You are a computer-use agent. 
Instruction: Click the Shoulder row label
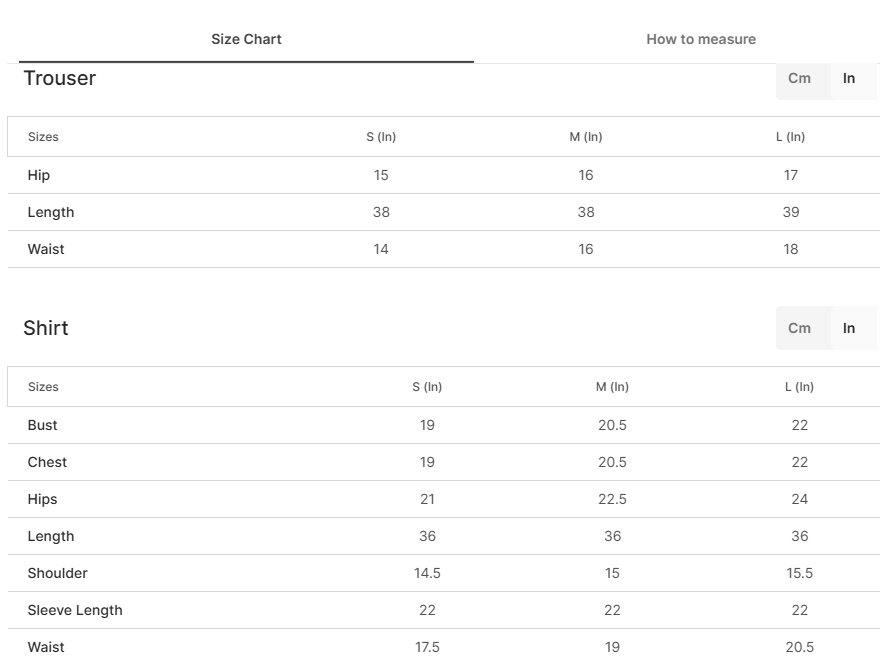pos(58,573)
